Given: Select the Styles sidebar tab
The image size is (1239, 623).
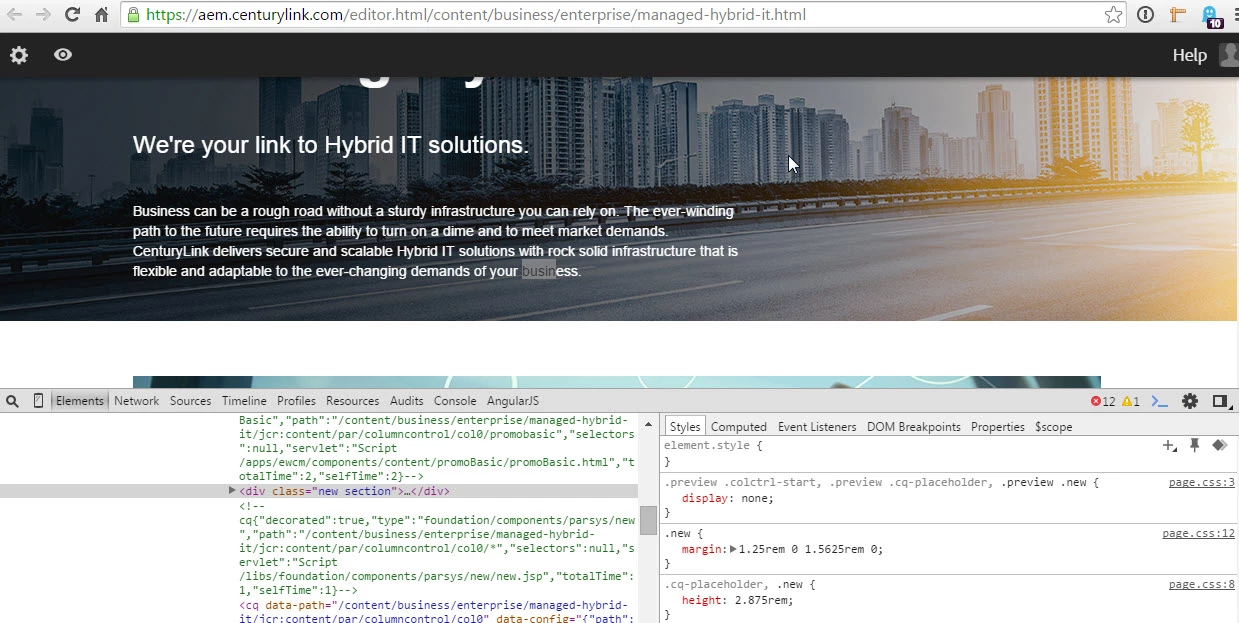Looking at the screenshot, I should (685, 427).
